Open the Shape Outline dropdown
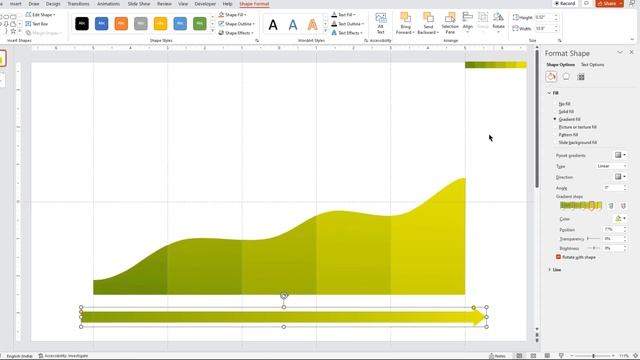This screenshot has height=360, width=640. (x=237, y=24)
